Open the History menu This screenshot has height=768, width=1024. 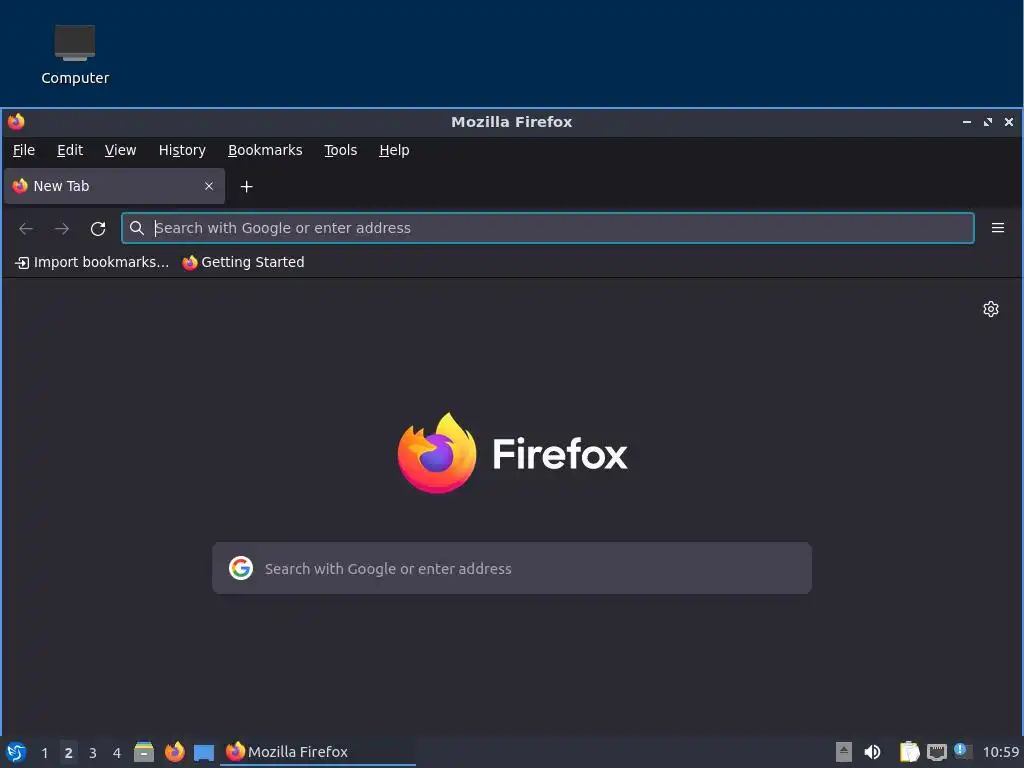coord(182,150)
